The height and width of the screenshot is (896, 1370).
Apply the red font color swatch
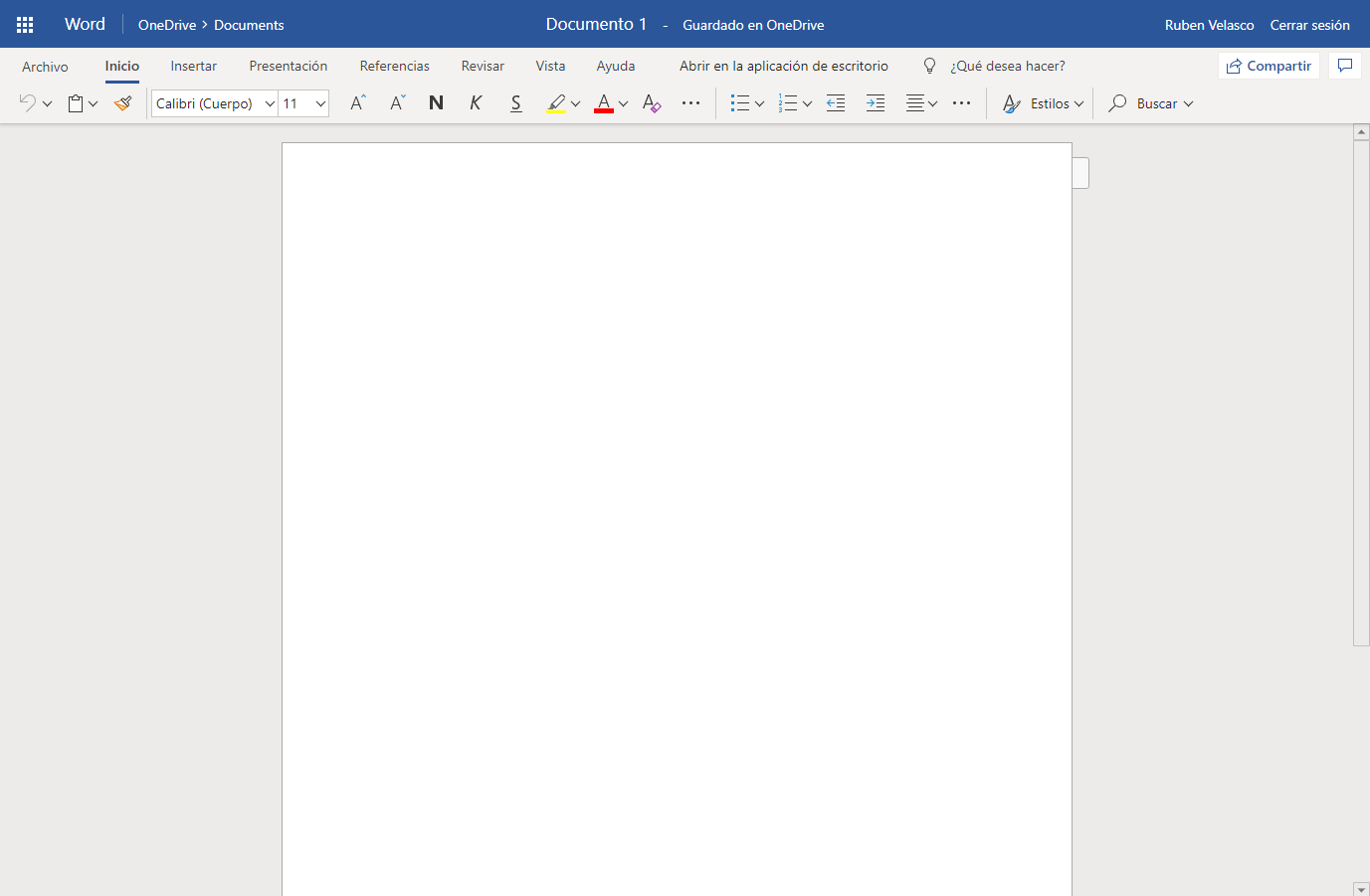point(604,103)
